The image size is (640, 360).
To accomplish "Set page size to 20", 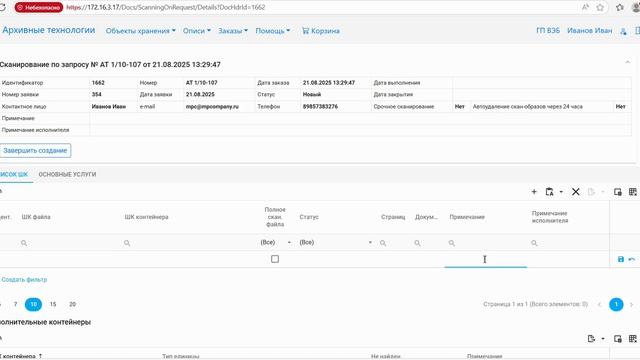I will 72,304.
